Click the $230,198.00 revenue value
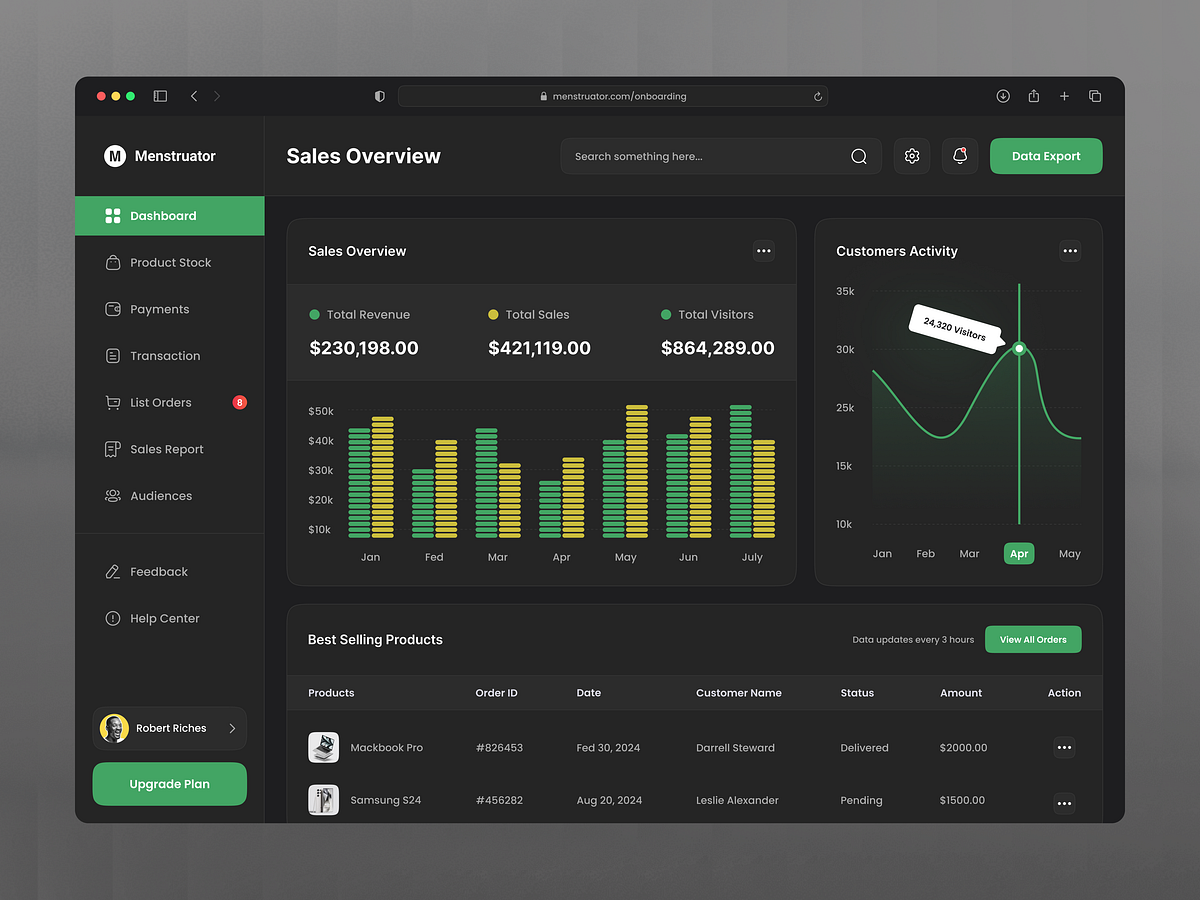 click(364, 348)
